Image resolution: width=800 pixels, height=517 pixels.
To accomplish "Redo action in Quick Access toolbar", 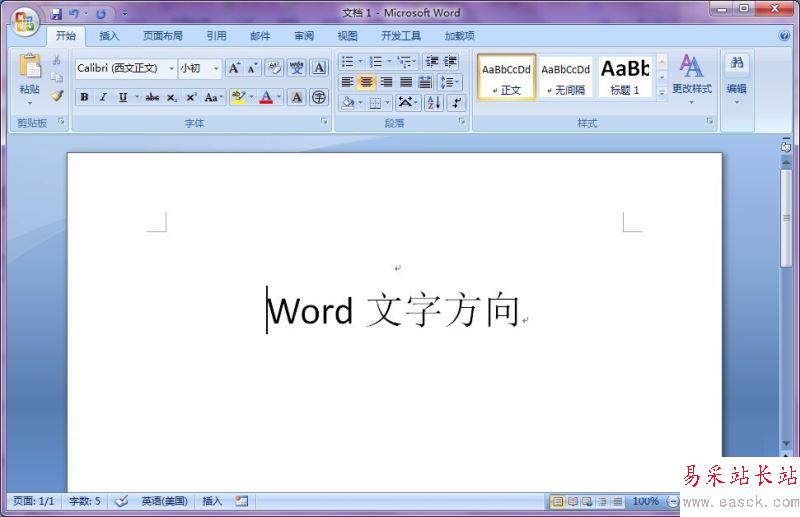I will click(x=101, y=14).
